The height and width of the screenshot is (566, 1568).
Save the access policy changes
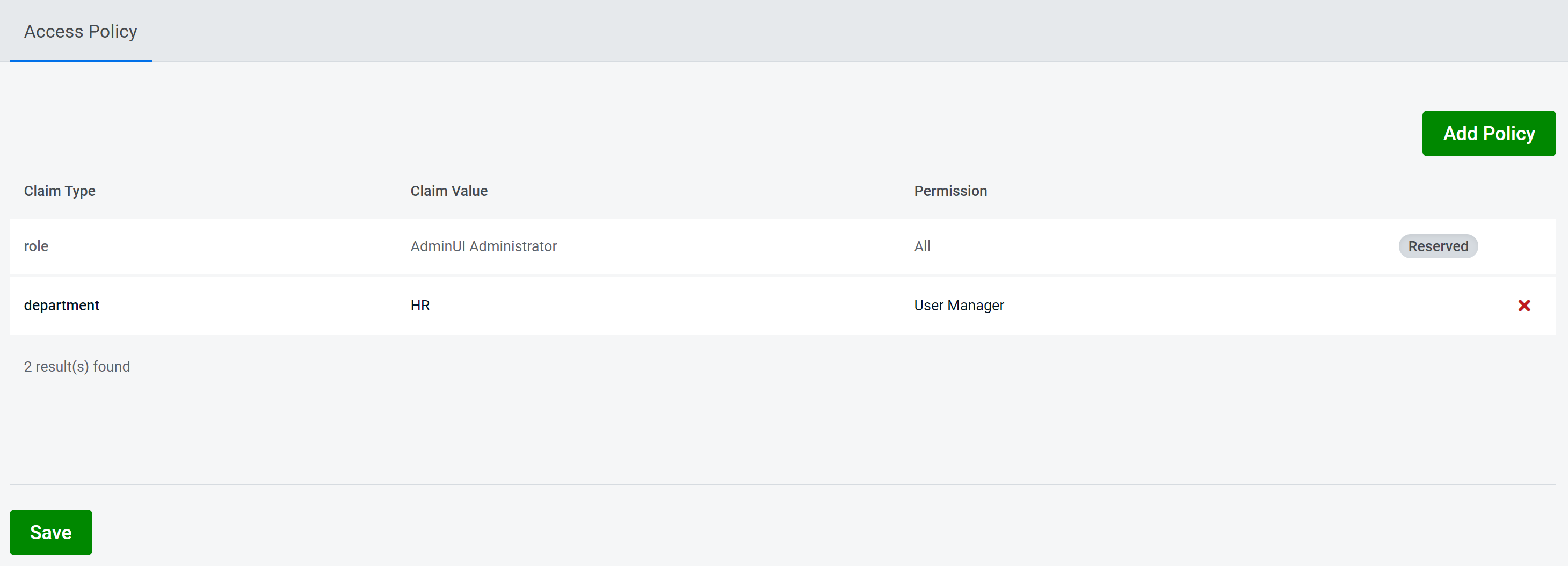(50, 532)
